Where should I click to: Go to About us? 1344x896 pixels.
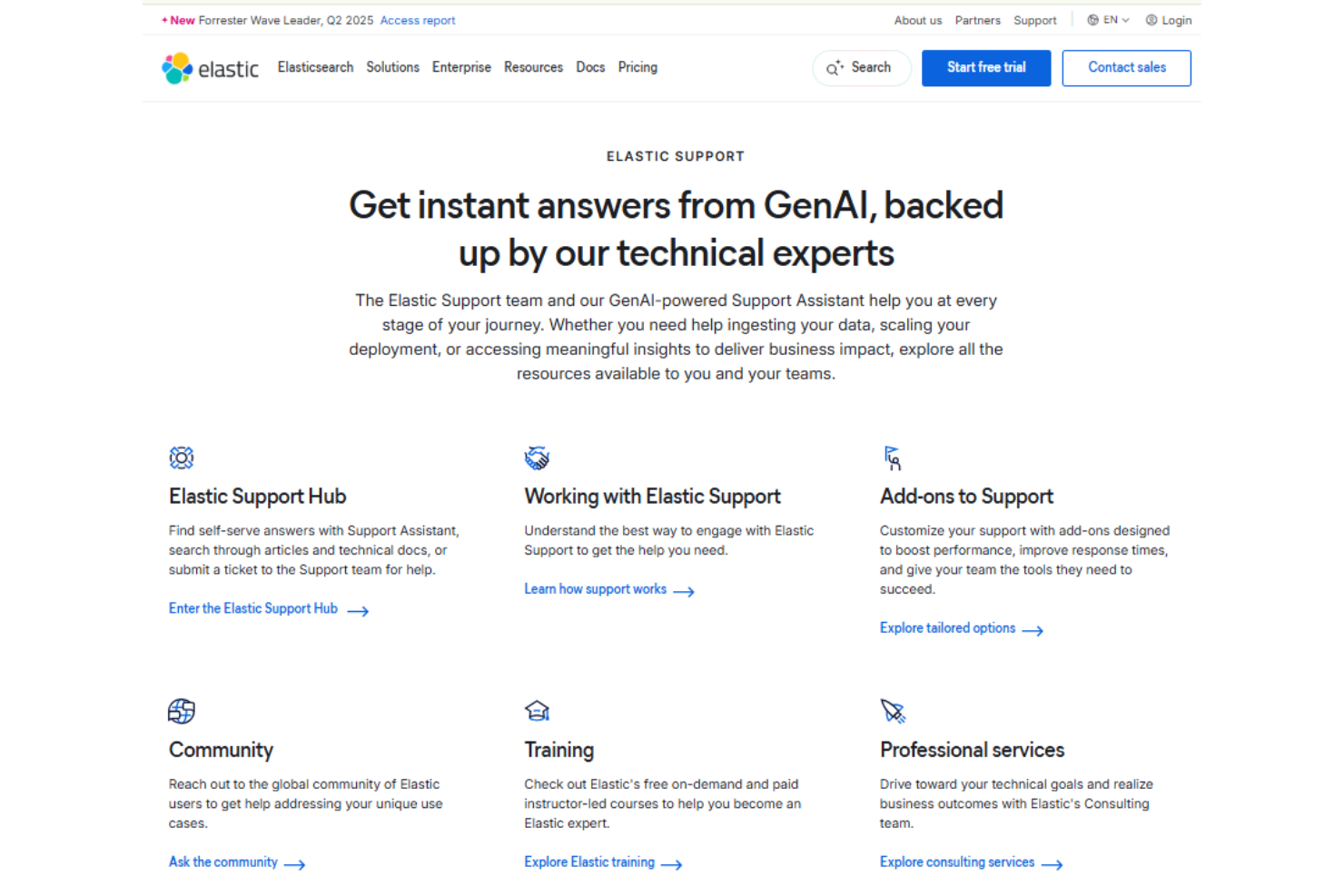[x=917, y=20]
